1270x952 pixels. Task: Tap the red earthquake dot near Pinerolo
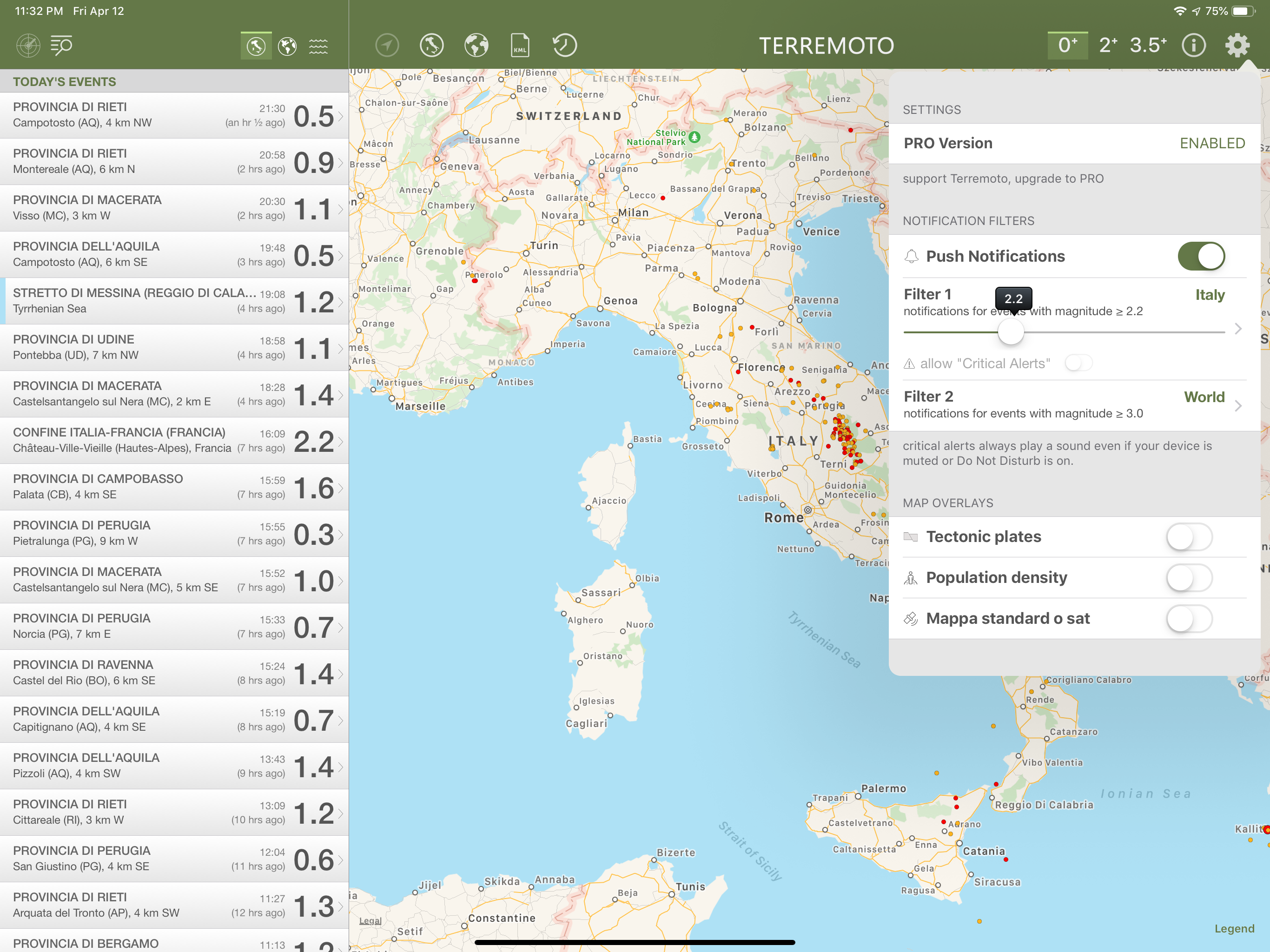pos(475,280)
